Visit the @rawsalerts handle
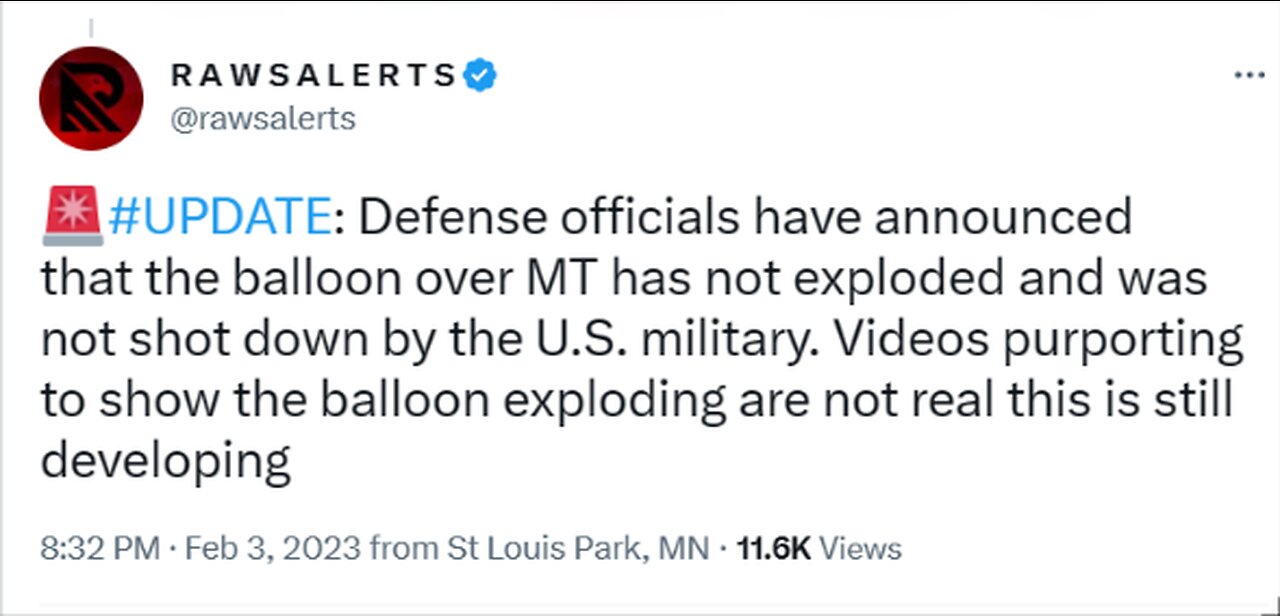 (x=262, y=118)
